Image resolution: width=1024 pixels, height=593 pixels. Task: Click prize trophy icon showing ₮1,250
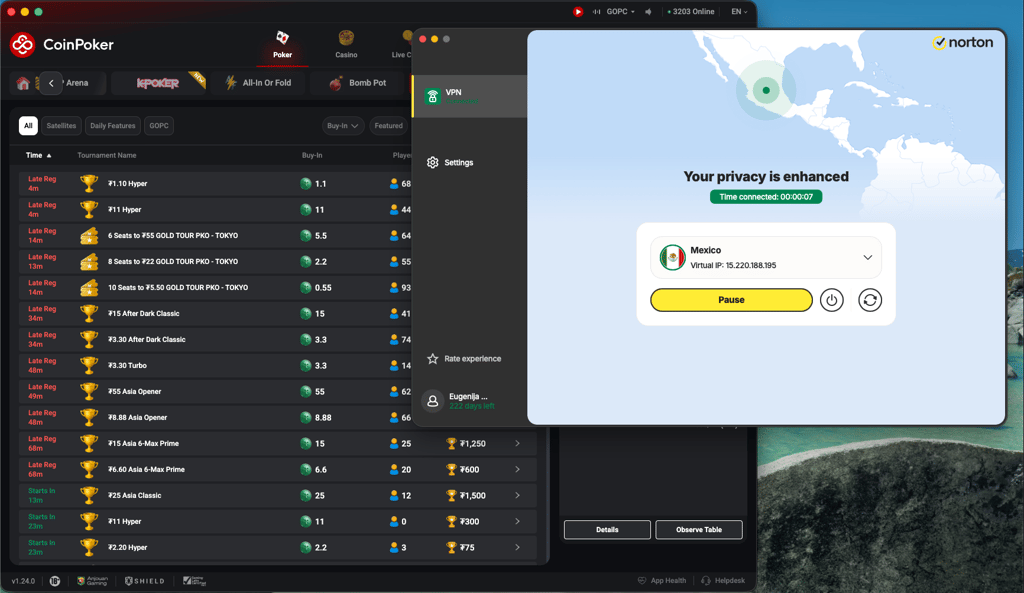pos(451,443)
